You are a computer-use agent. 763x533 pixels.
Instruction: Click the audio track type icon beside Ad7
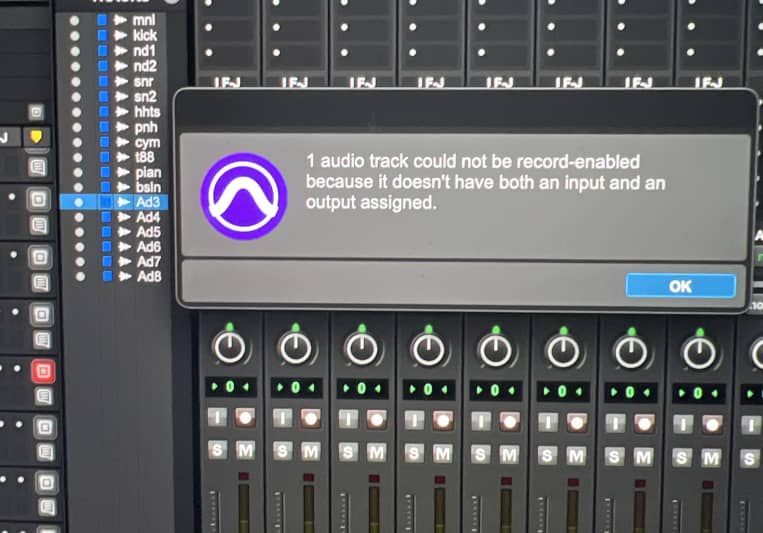click(125, 262)
